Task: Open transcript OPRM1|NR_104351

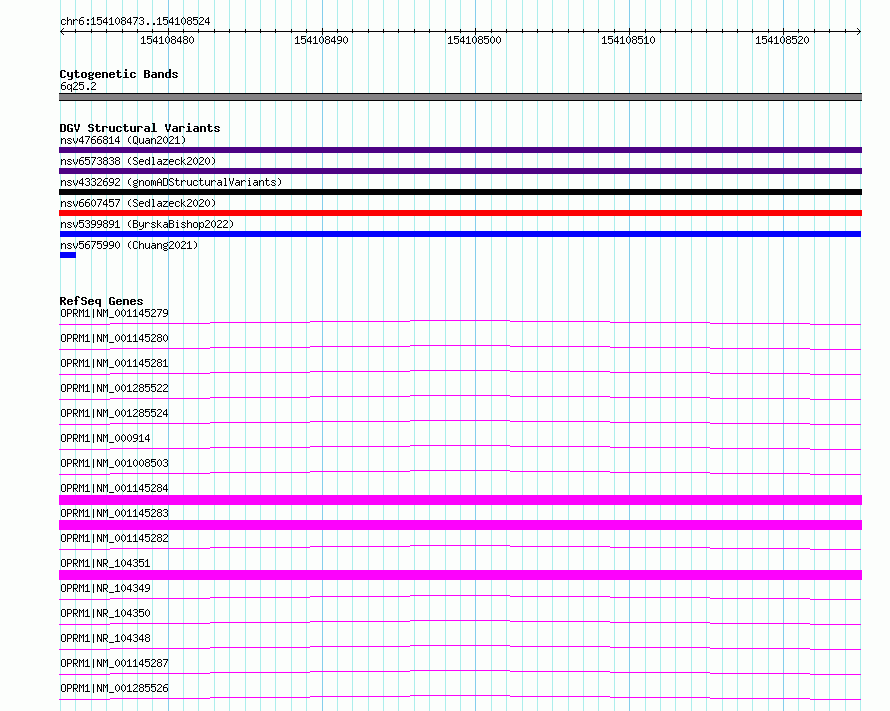Action: tap(105, 563)
